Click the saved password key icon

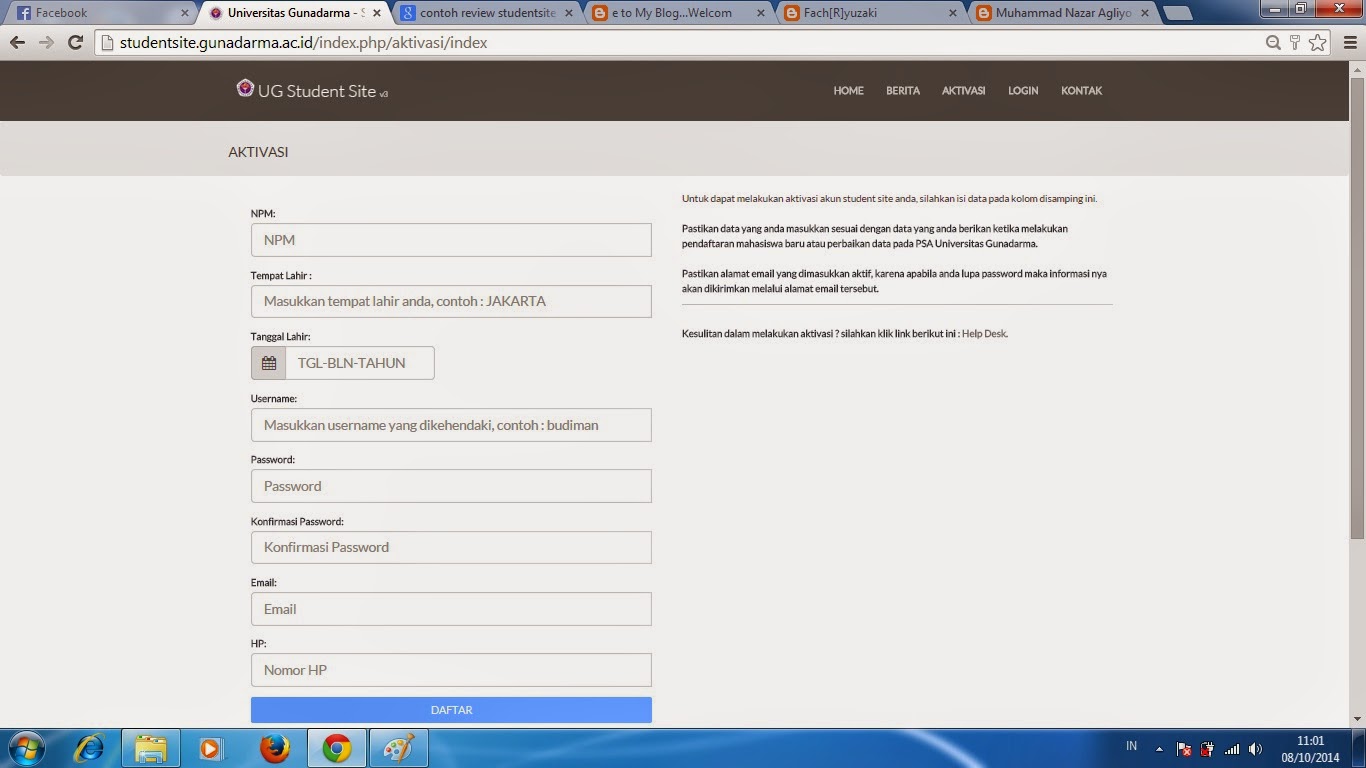point(1295,43)
